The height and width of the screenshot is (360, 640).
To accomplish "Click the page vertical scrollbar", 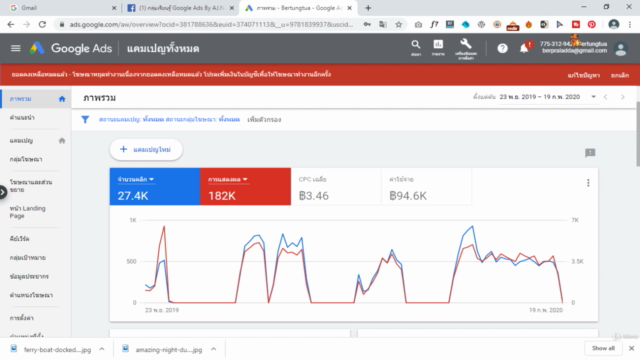I will pos(638,134).
